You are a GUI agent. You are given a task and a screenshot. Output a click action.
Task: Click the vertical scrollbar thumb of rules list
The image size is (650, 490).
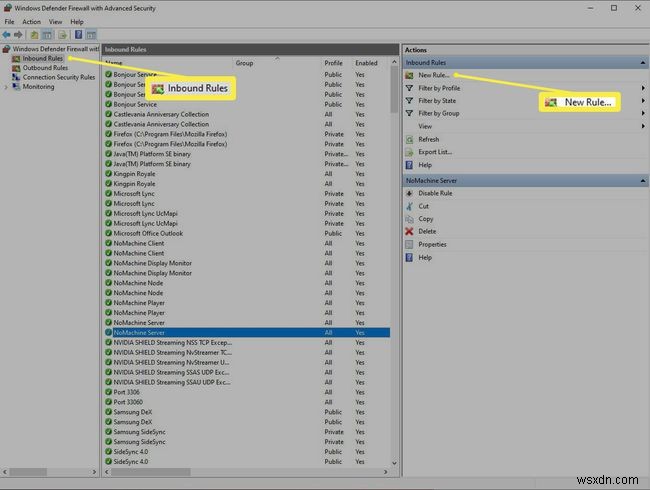coord(394,89)
